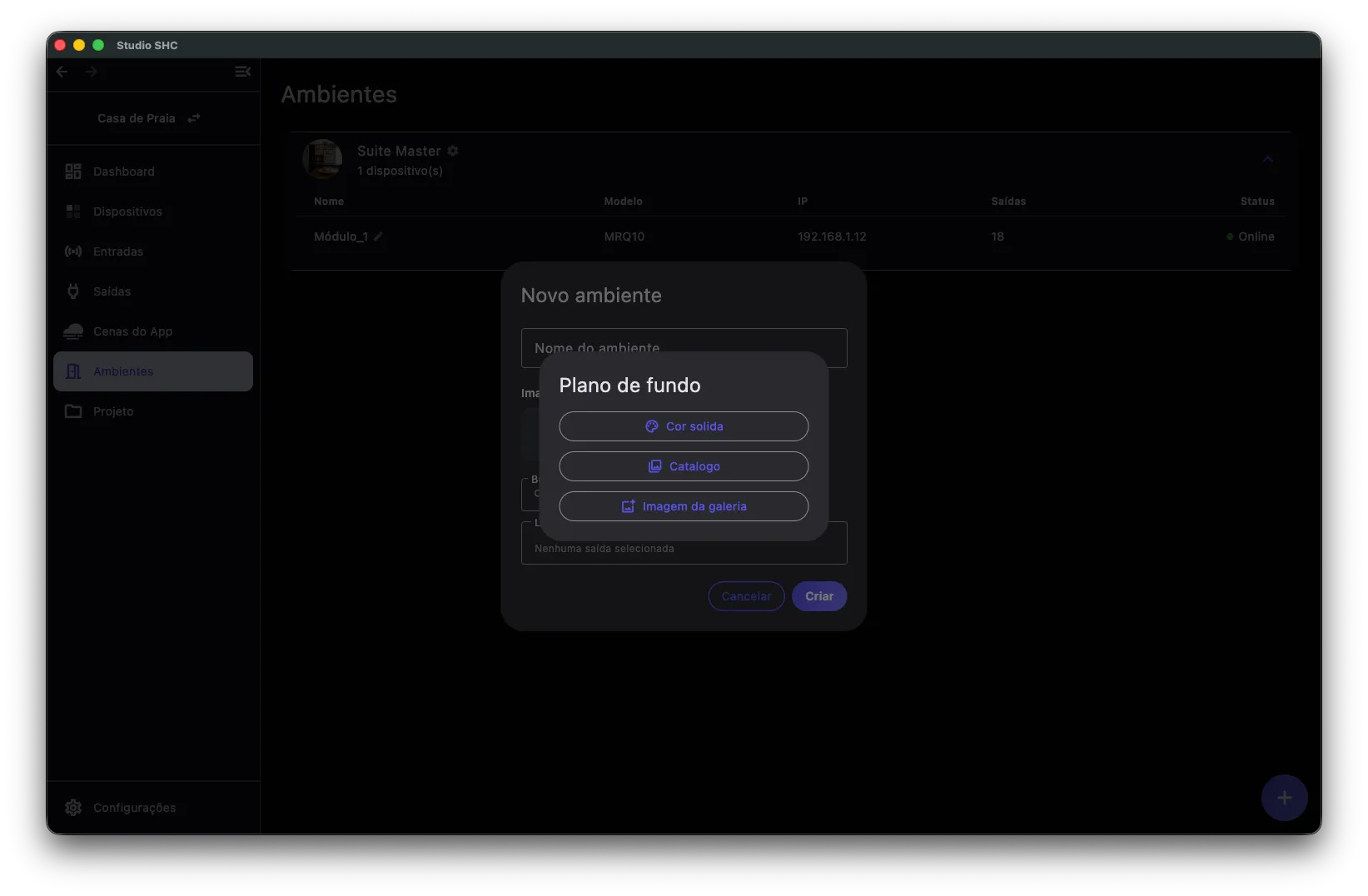Open Configurações at sidebar bottom
Viewport: 1368px width, 896px height.
click(153, 808)
